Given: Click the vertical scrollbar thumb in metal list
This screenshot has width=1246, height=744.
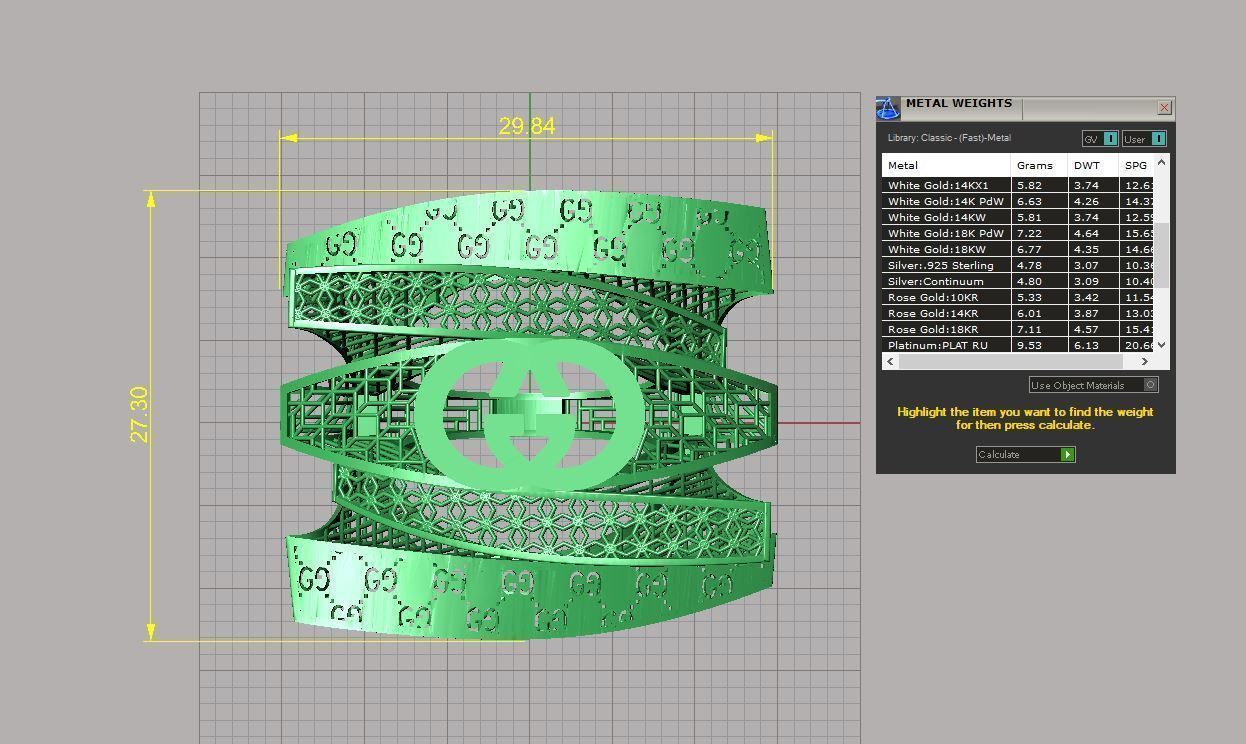Looking at the screenshot, I should point(1161,254).
